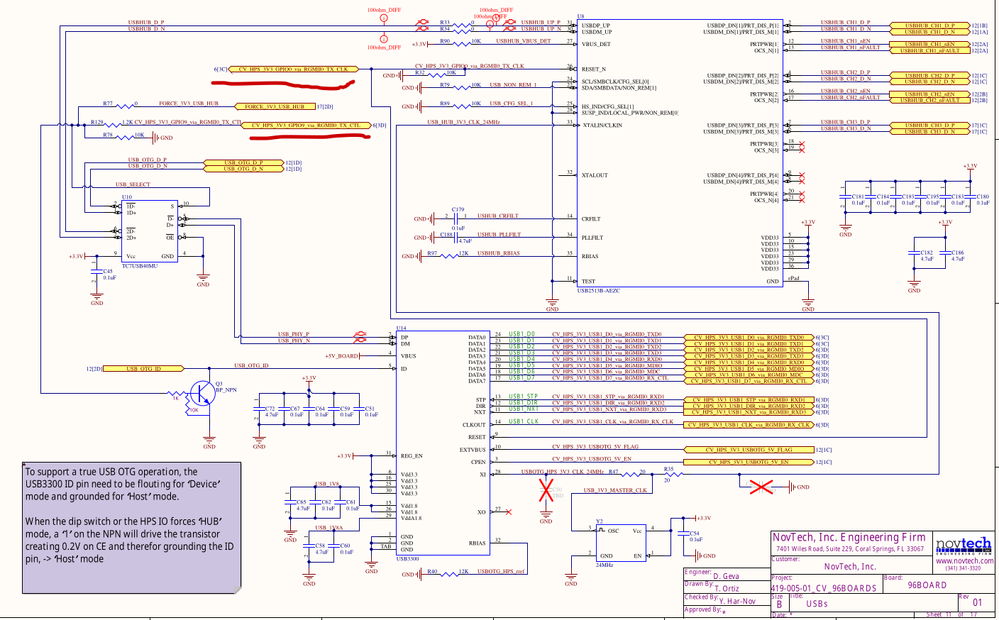Click the CV_HPS_3V3_USBOTG_5V_FLAG port label
This screenshot has width=999, height=620.
click(x=749, y=450)
